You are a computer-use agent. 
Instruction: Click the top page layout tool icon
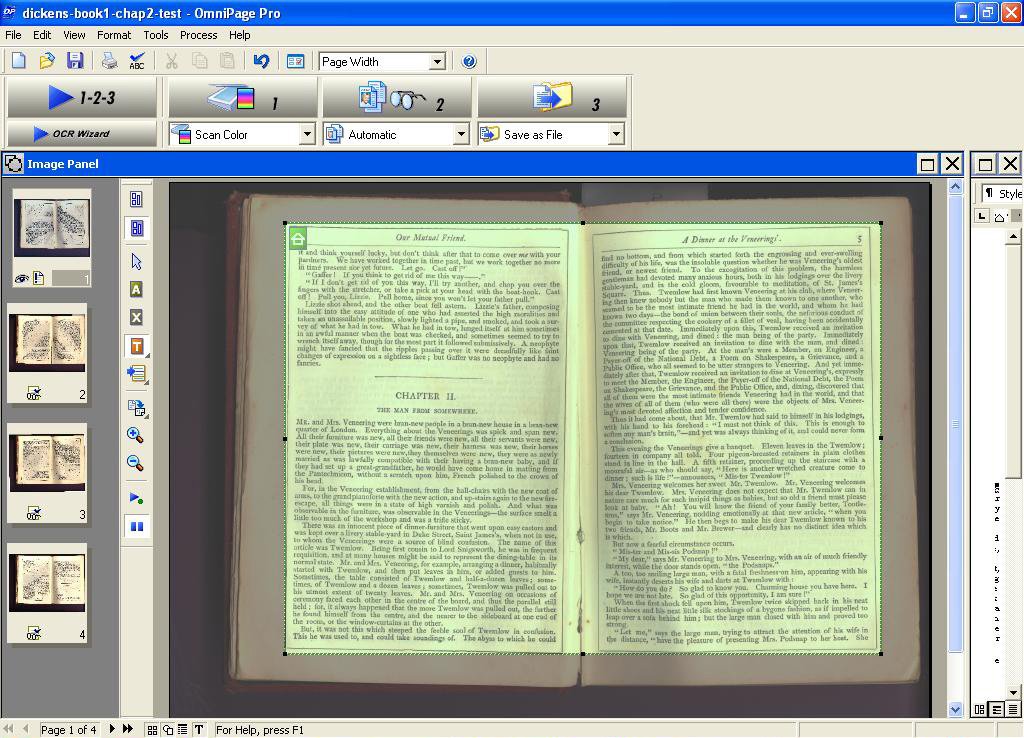point(136,199)
